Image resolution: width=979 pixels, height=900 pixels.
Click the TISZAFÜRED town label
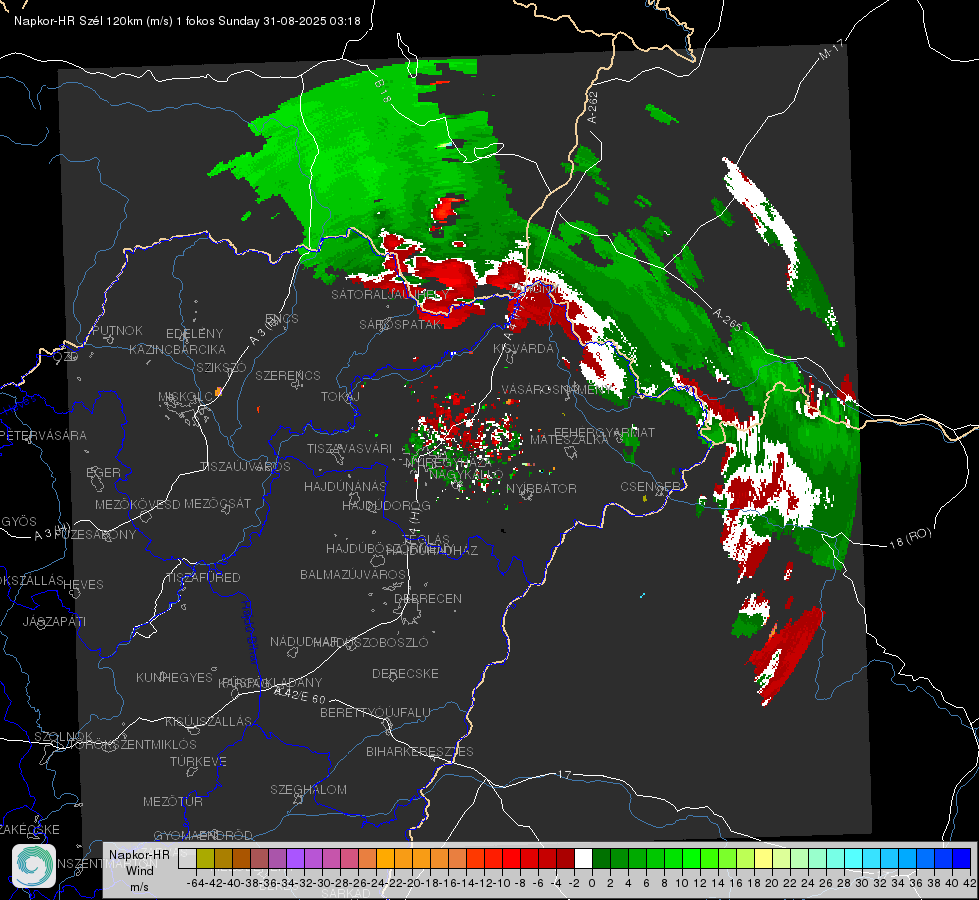point(203,578)
